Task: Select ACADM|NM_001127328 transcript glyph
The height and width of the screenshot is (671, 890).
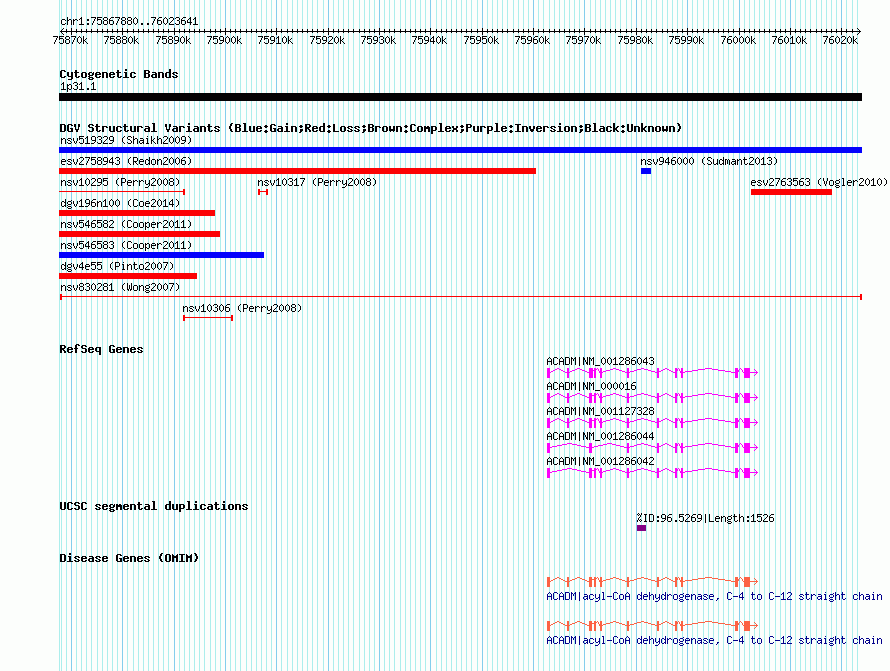Action: pyautogui.click(x=652, y=422)
